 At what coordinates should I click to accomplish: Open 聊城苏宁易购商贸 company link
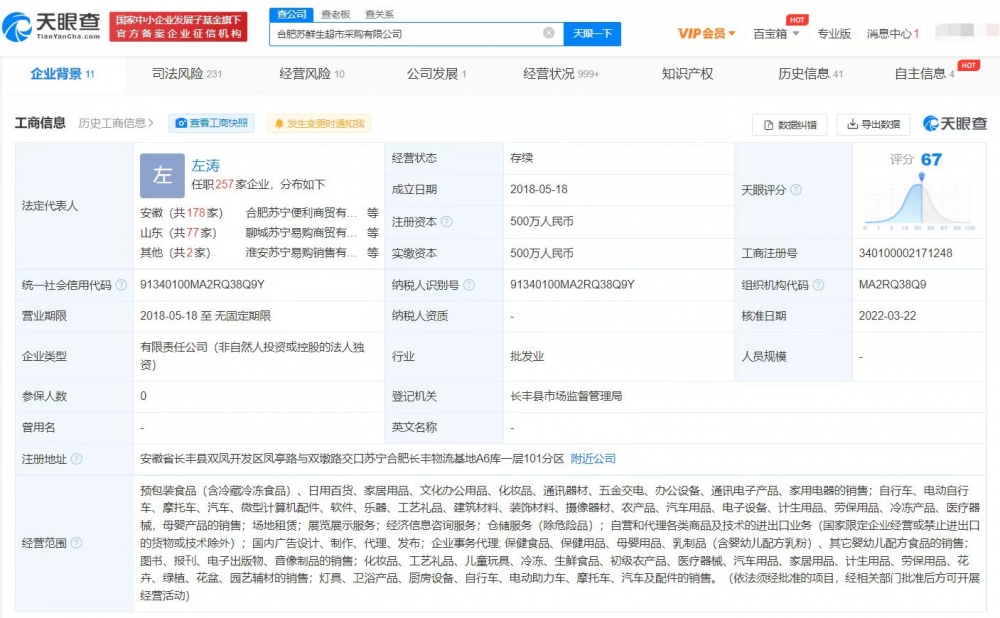tap(301, 233)
